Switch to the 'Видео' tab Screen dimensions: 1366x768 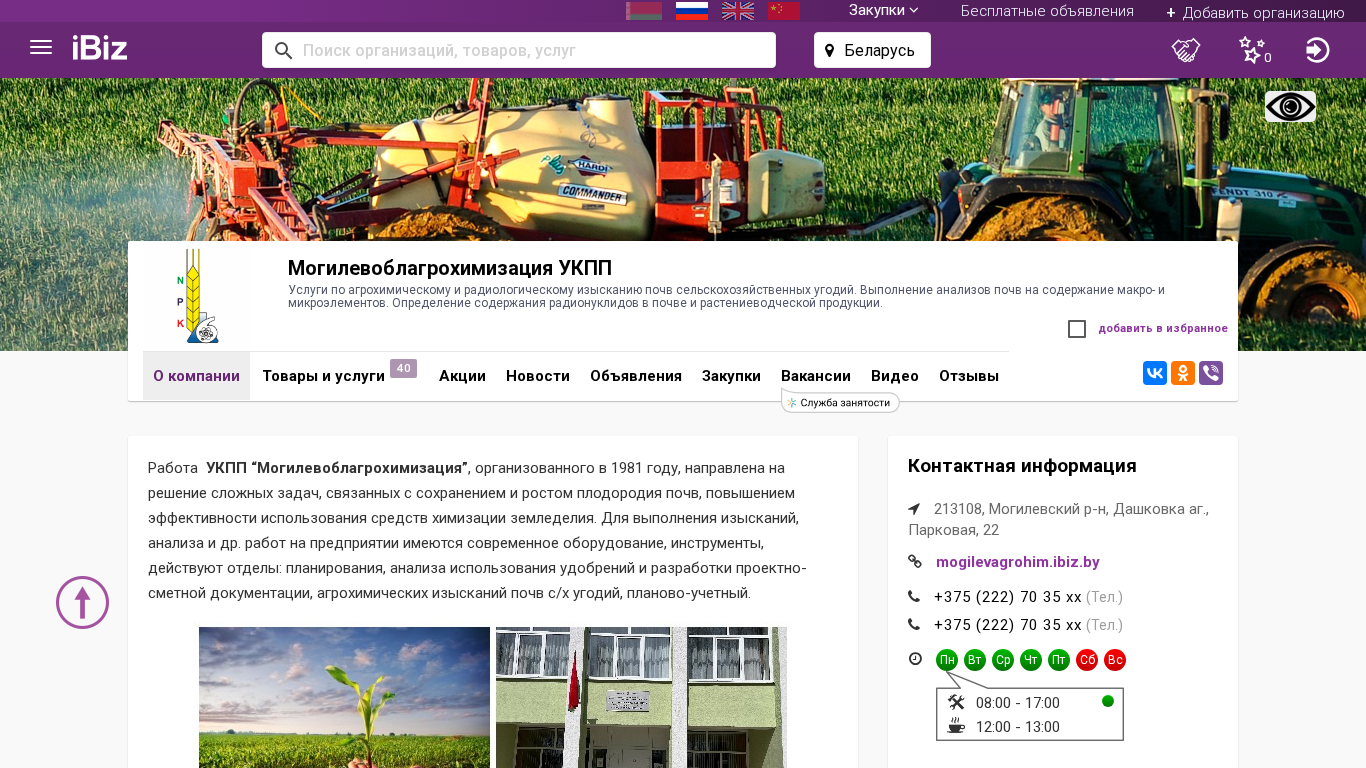coord(895,376)
